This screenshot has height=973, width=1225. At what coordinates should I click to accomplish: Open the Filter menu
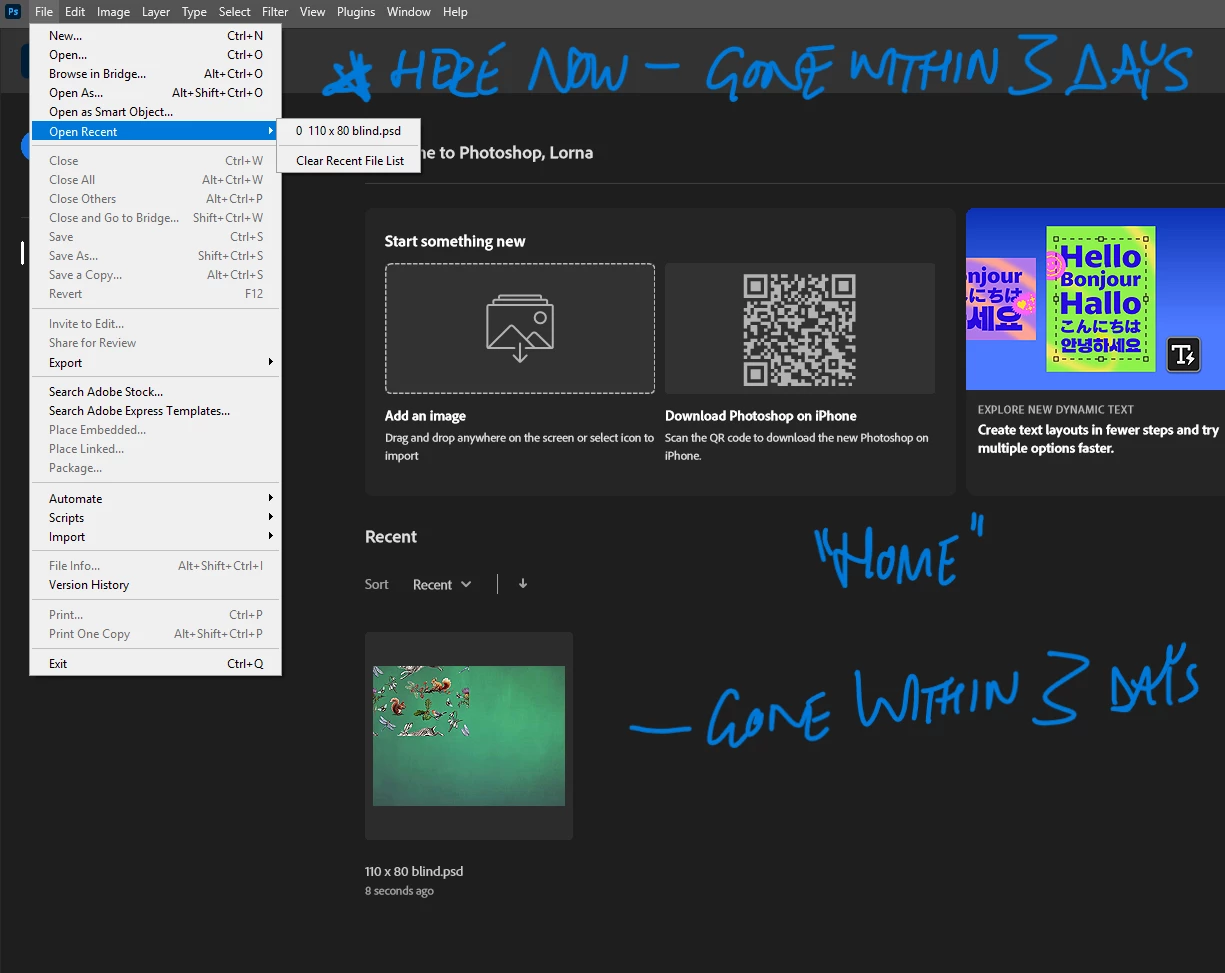coord(275,12)
